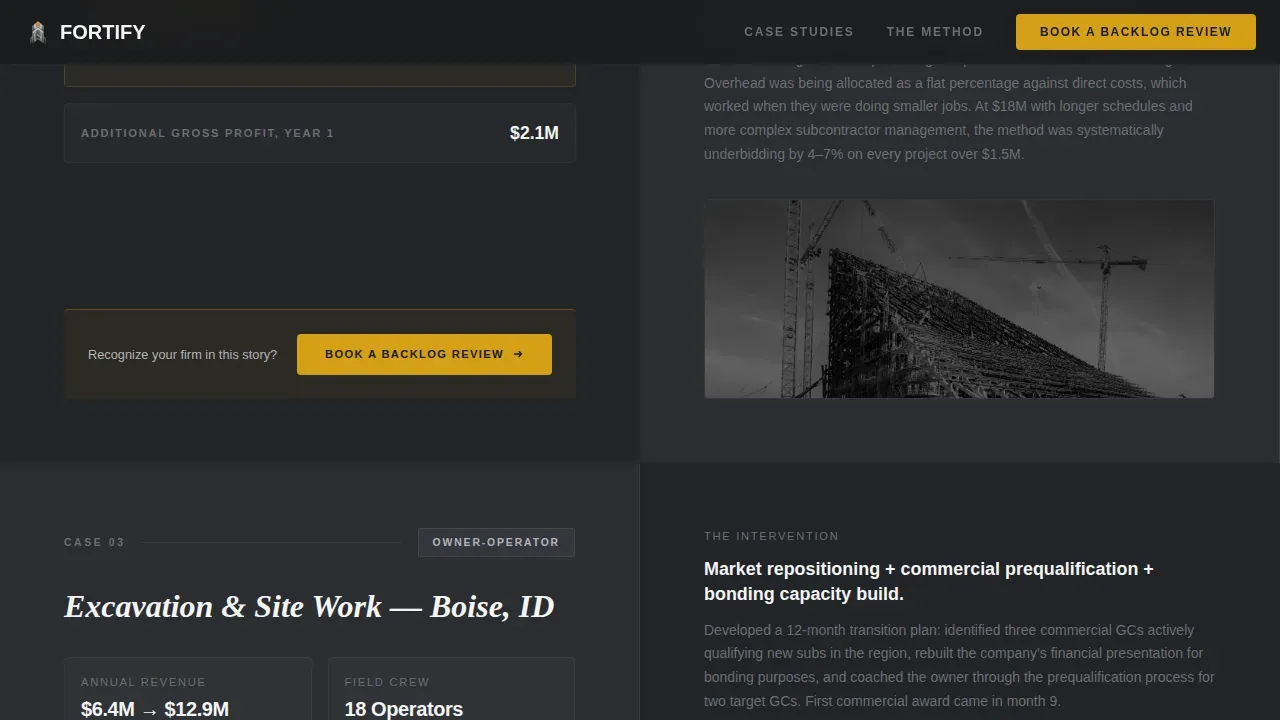Click 'Recognize your firm in this story?' text
The height and width of the screenshot is (720, 1280).
(x=182, y=354)
